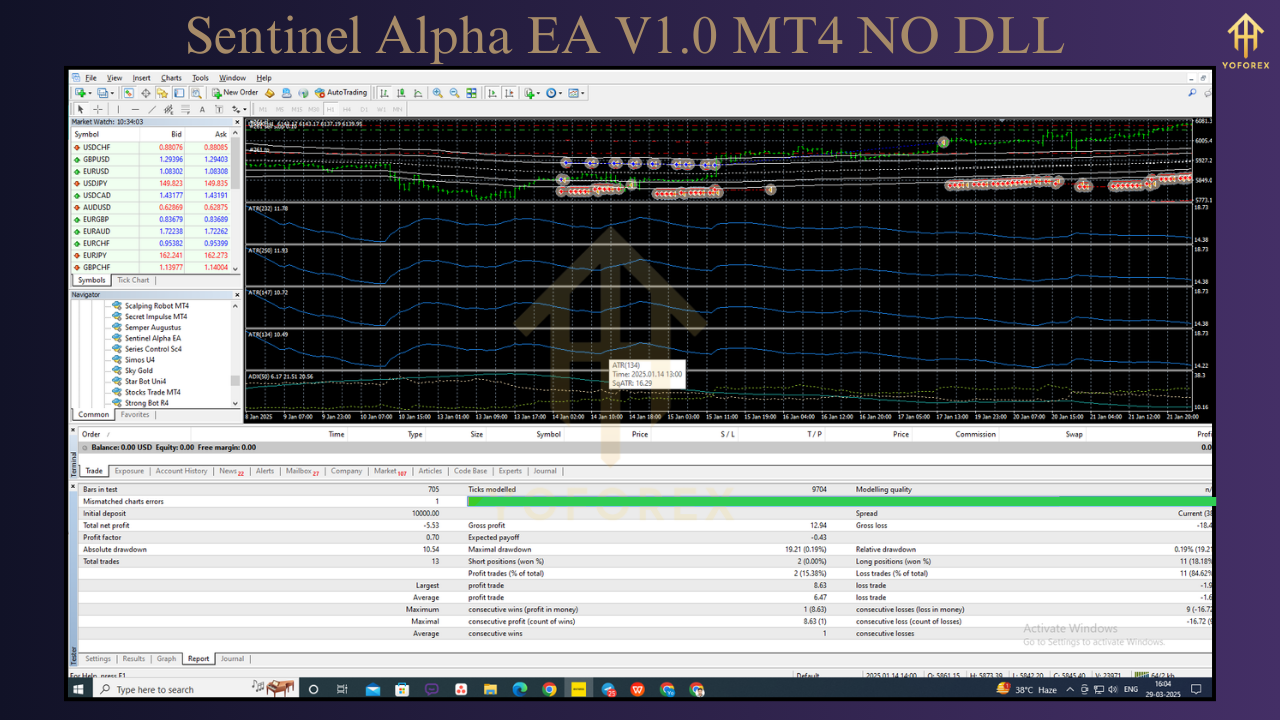Screen dimensions: 1280x720
Task: Click the green modelling quality progress bar
Action: coord(840,501)
